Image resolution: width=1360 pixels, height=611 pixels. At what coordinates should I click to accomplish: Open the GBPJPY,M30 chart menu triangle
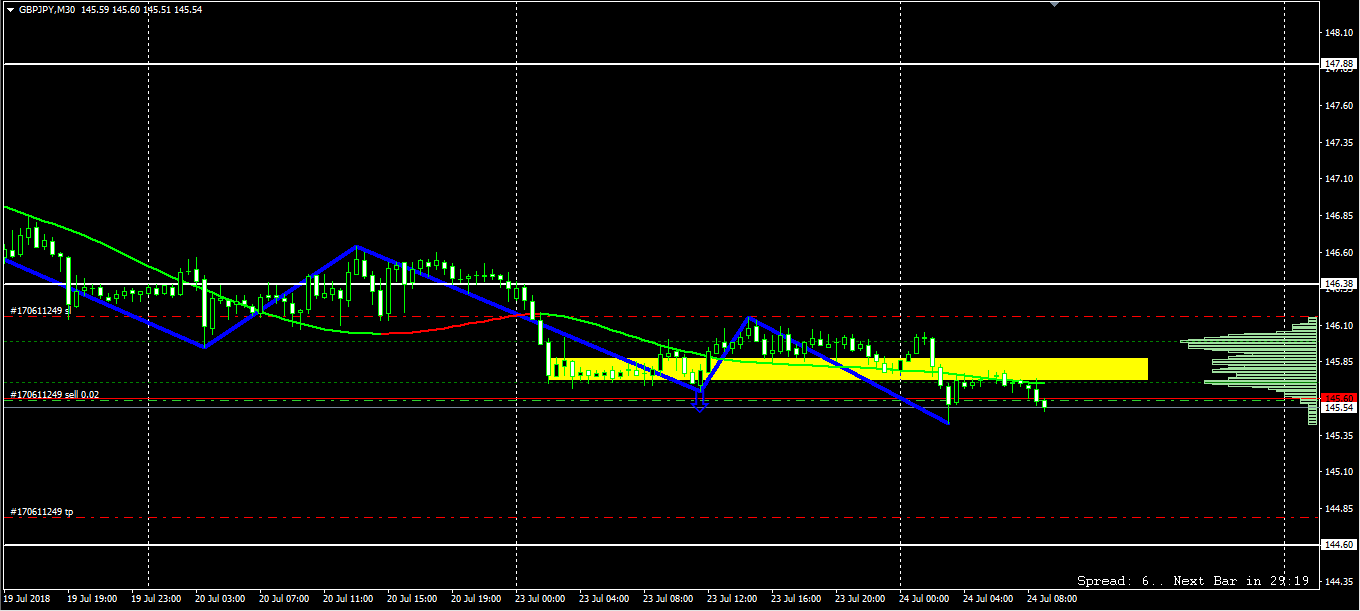pos(10,9)
